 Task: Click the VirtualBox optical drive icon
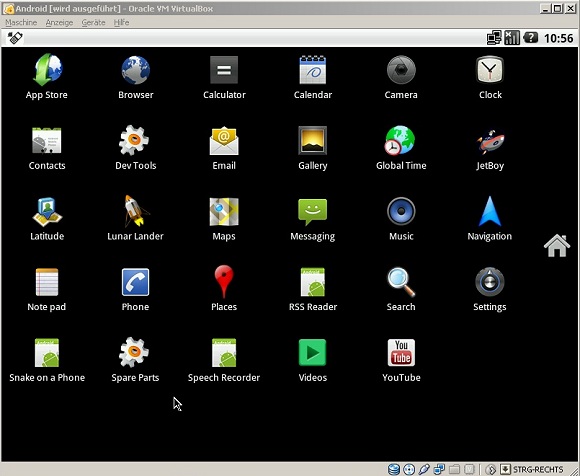point(409,469)
